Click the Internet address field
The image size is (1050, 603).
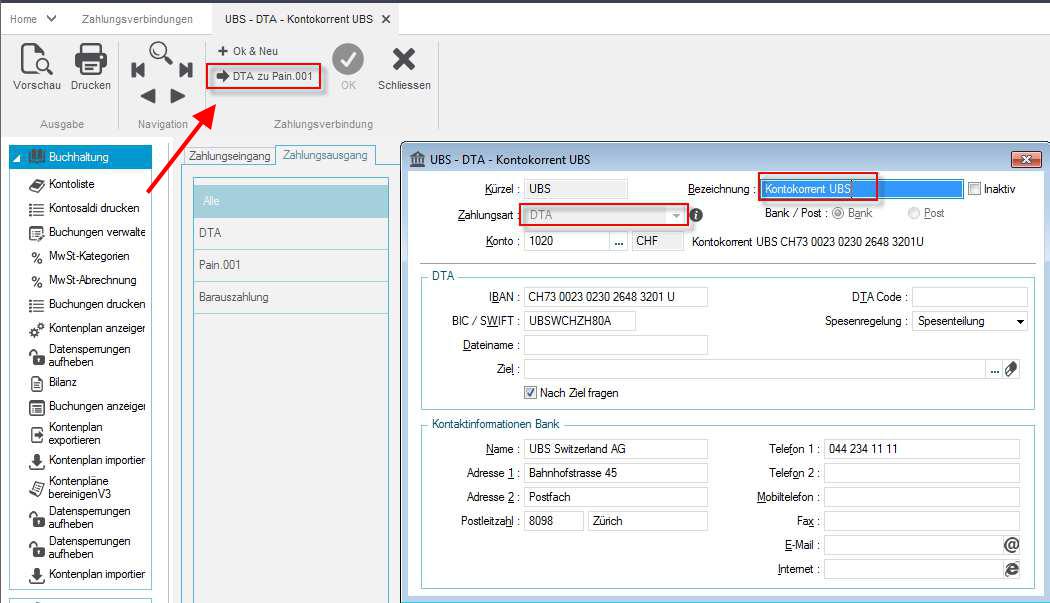(x=913, y=570)
